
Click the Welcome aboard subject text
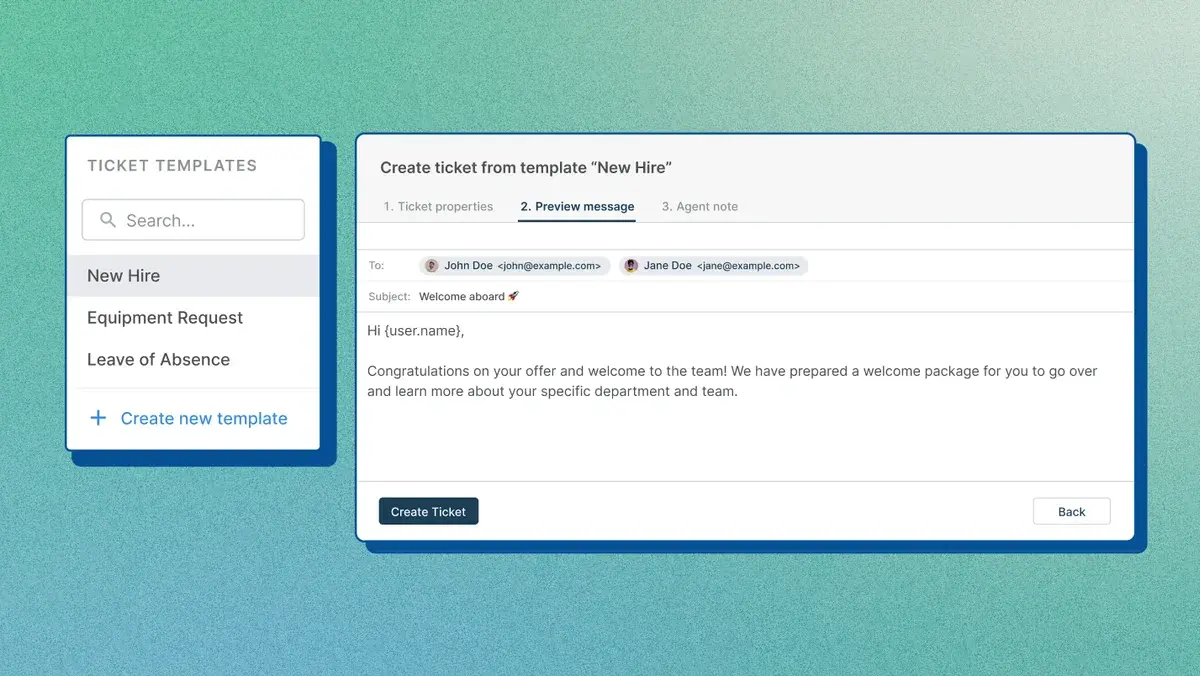point(462,297)
